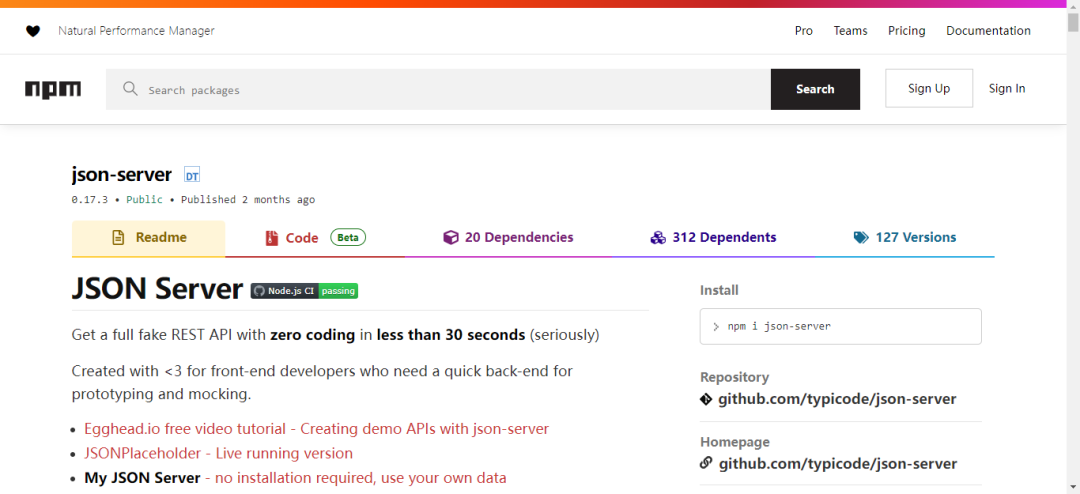
Task: Click the Sign Up button
Action: click(x=929, y=88)
